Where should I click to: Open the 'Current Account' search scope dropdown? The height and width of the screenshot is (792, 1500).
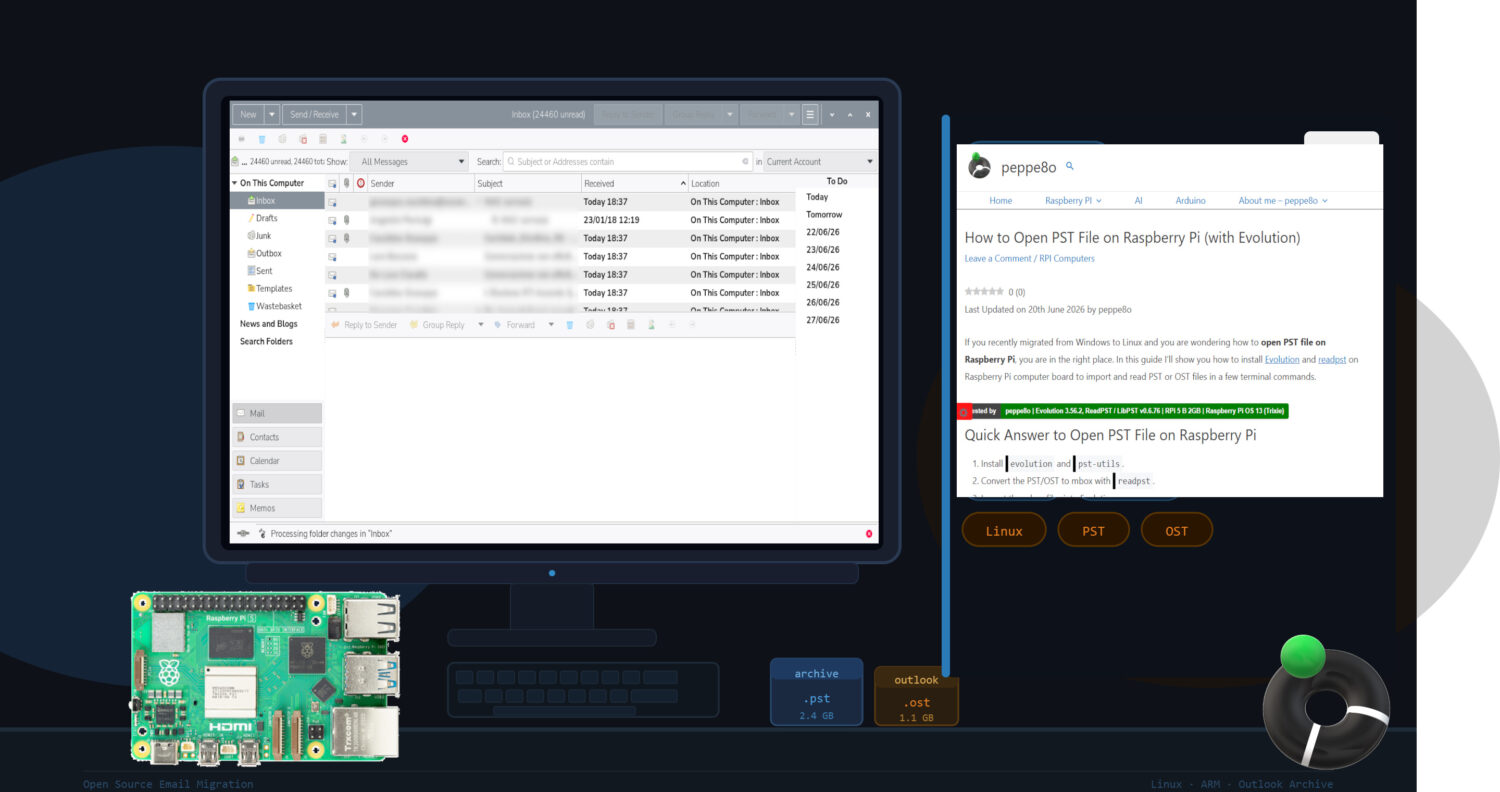click(x=820, y=161)
